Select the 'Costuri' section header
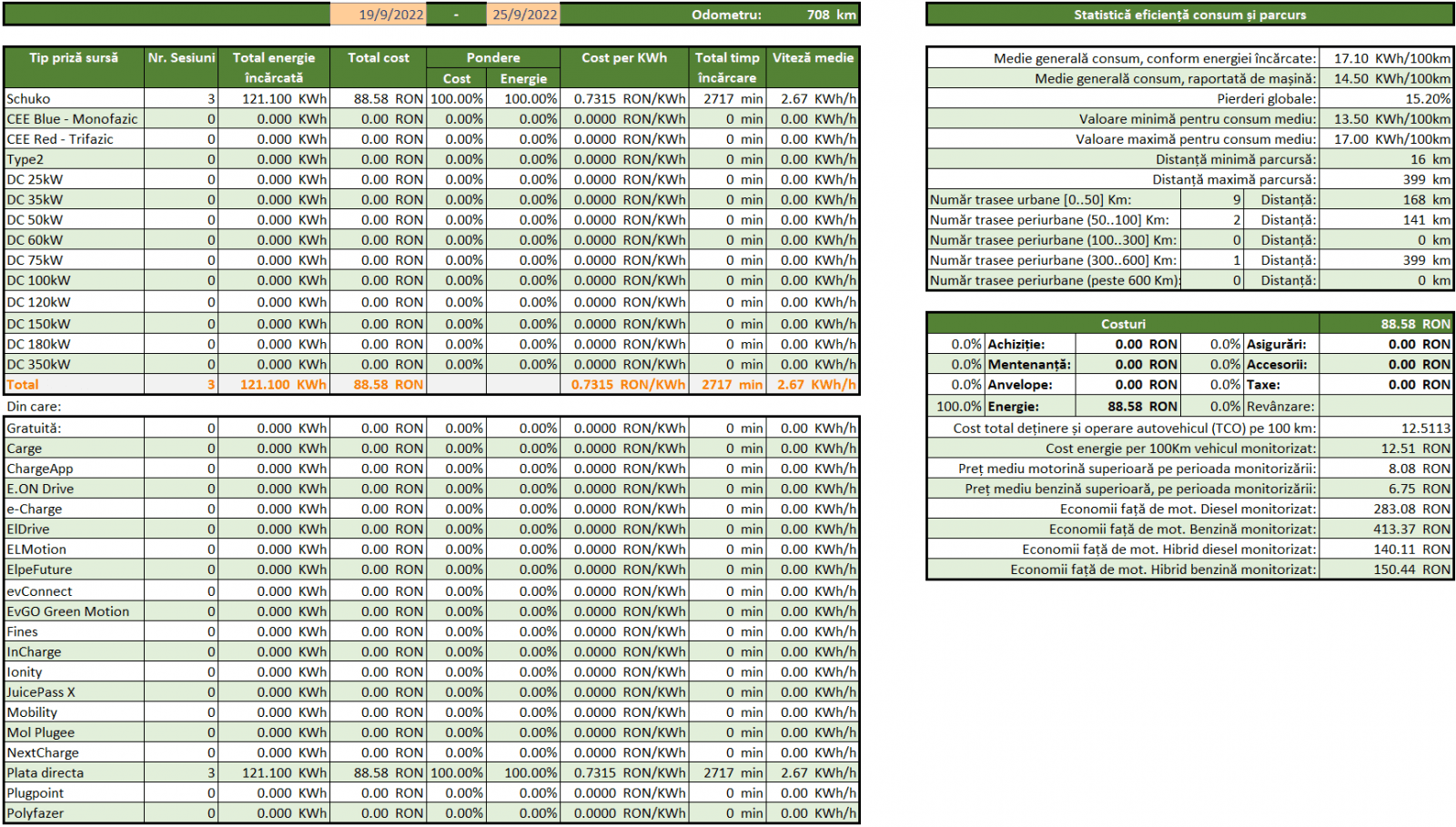This screenshot has width=1456, height=827. coord(1123,324)
